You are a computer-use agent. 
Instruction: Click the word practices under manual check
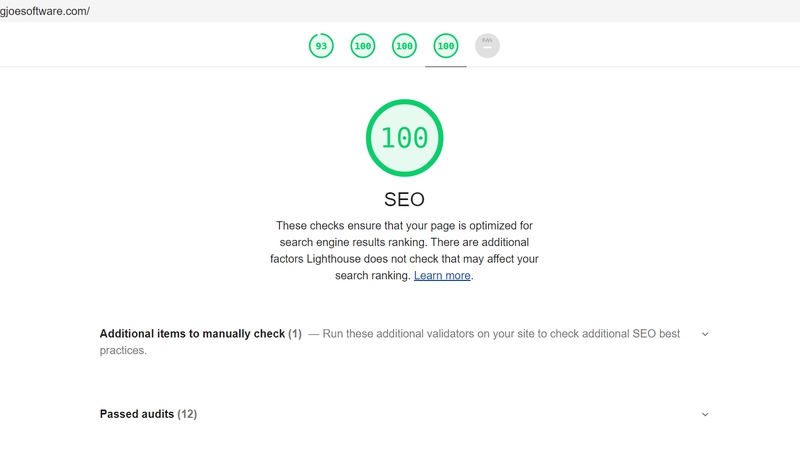pos(123,351)
